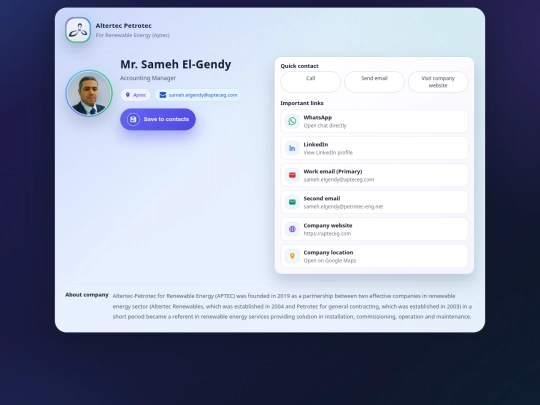Click the 'Important links' heading
The image size is (540, 405).
302,103
